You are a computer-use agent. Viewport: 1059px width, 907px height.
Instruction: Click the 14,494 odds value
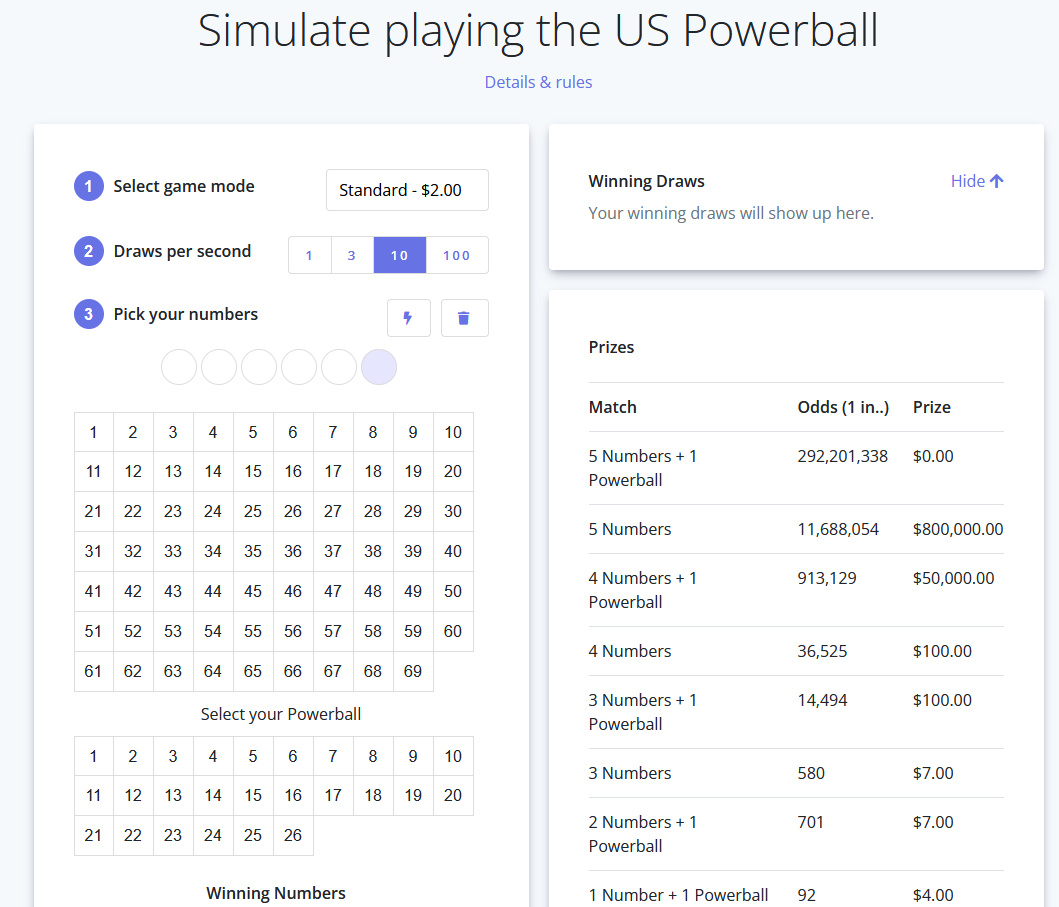click(x=822, y=700)
